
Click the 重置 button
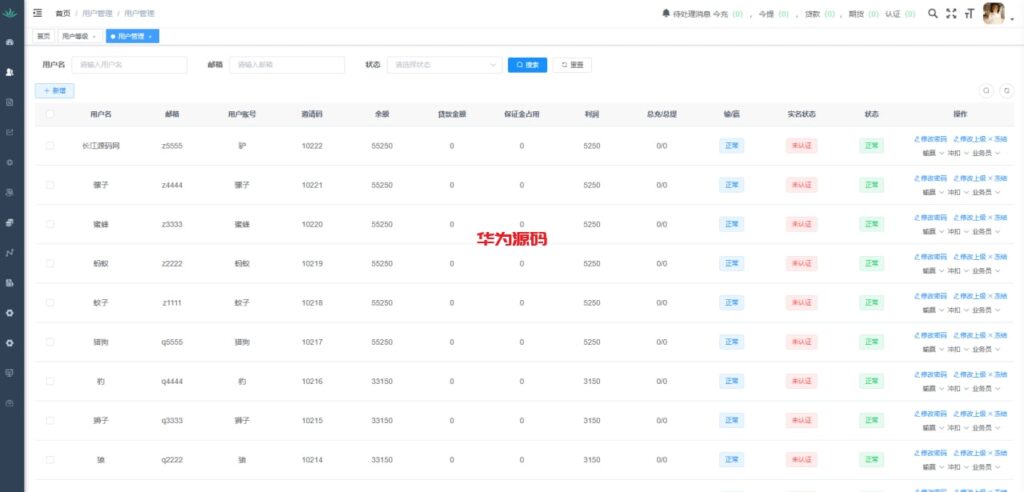point(572,65)
